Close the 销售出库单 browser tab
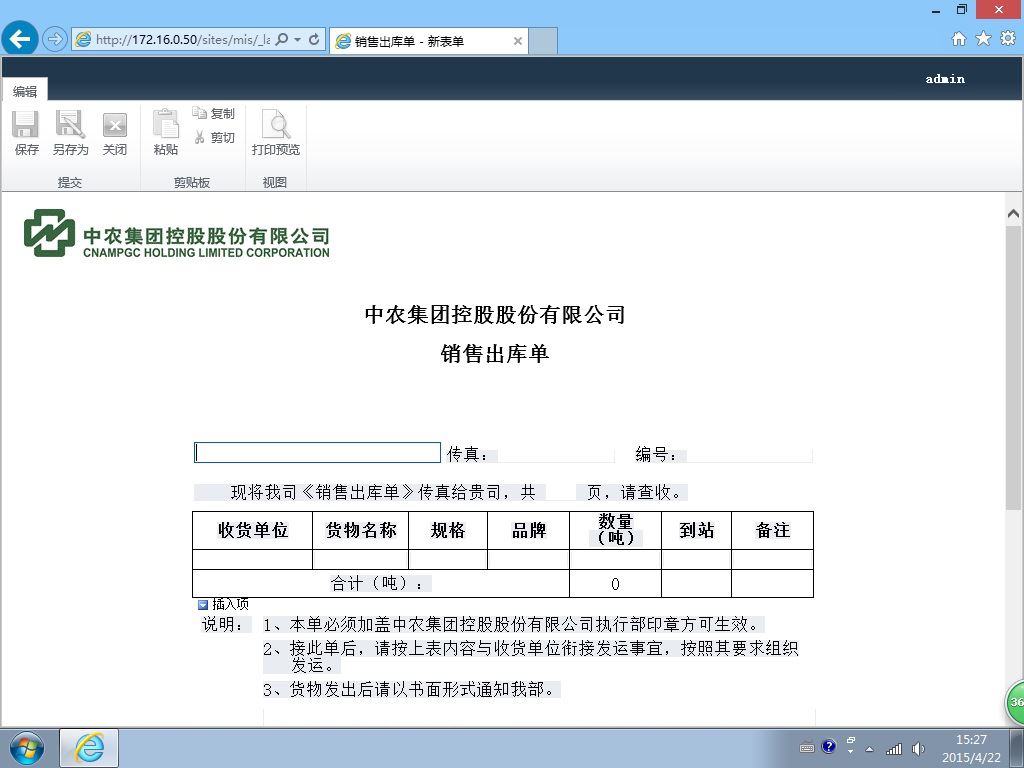The image size is (1024, 768). pyautogui.click(x=517, y=41)
